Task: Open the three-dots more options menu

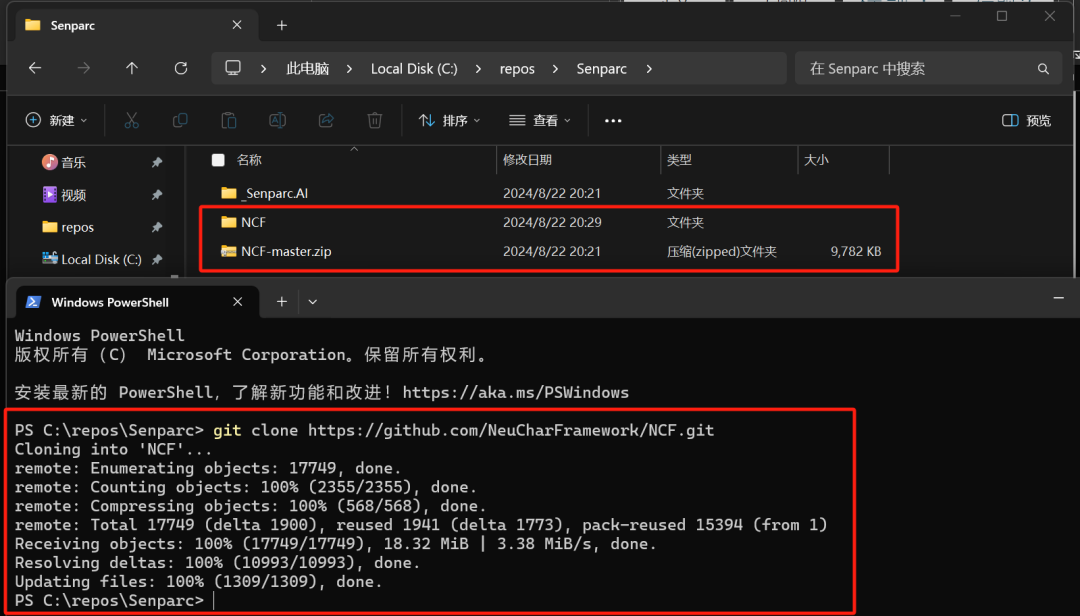Action: coord(613,121)
